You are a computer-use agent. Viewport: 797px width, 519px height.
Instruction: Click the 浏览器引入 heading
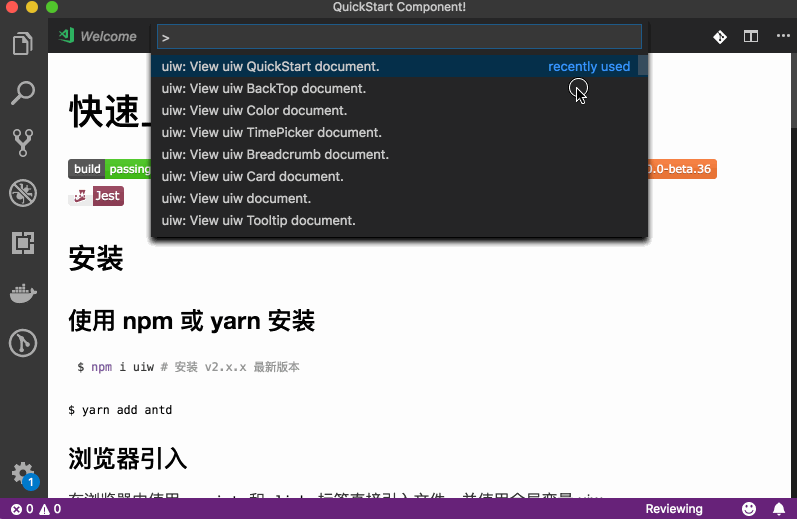[x=128, y=459]
